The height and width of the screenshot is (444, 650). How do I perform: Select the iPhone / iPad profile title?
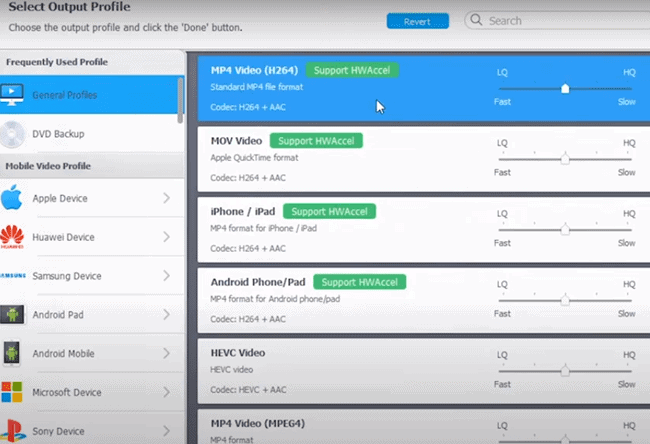pyautogui.click(x=243, y=211)
